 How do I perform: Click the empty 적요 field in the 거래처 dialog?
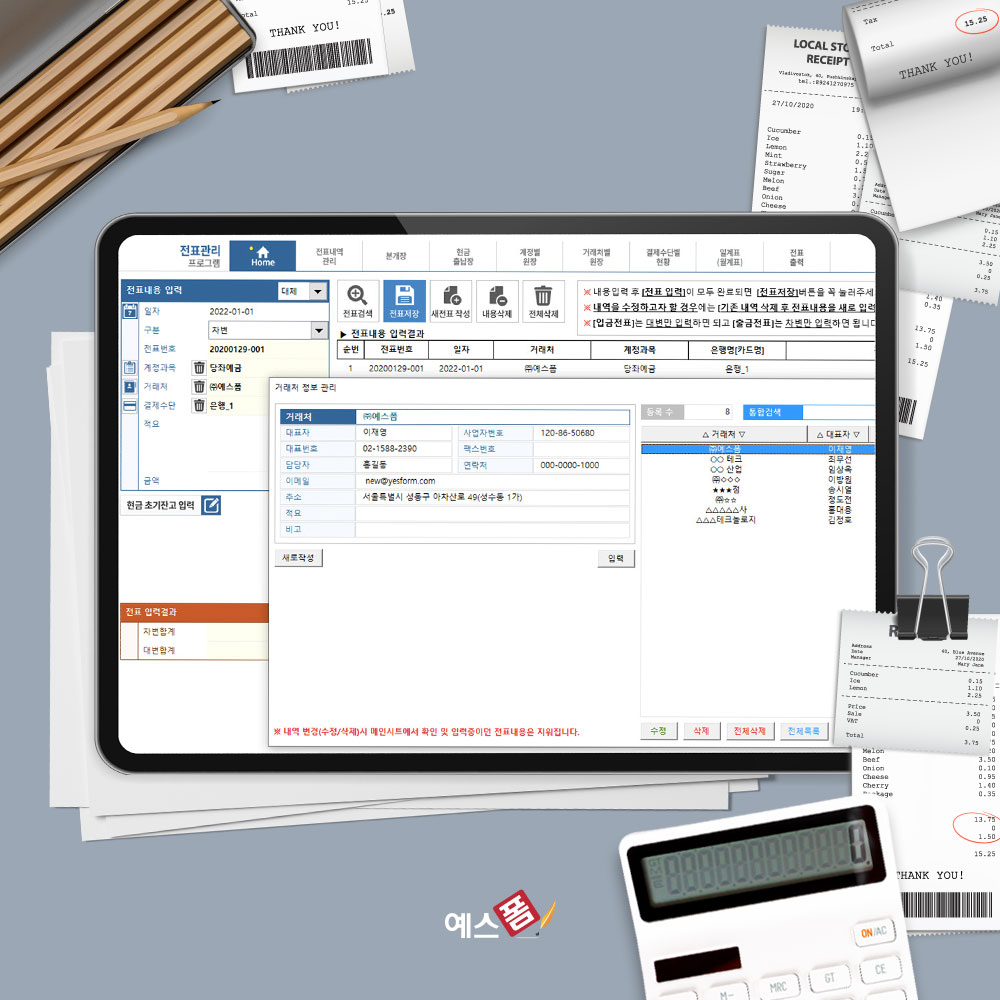(x=492, y=513)
